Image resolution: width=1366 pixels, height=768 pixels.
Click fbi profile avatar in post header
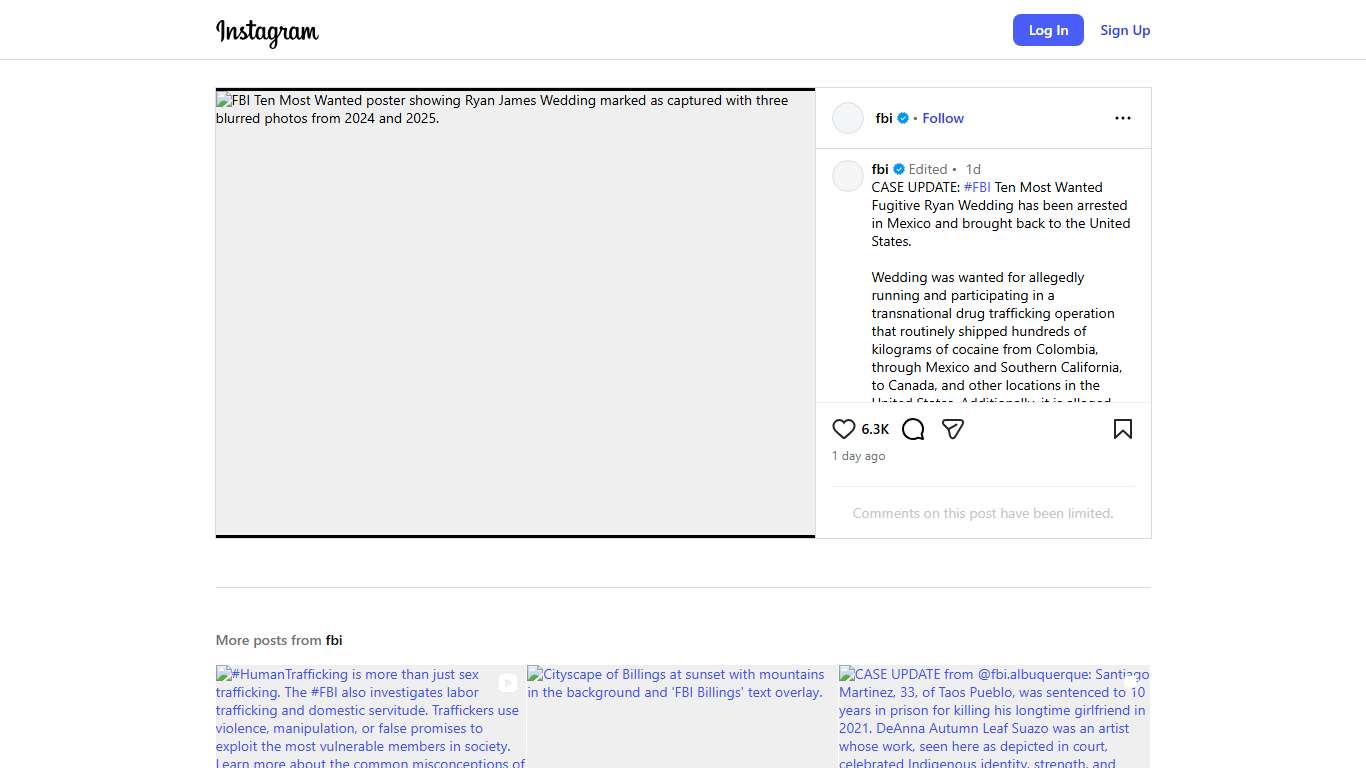point(848,118)
